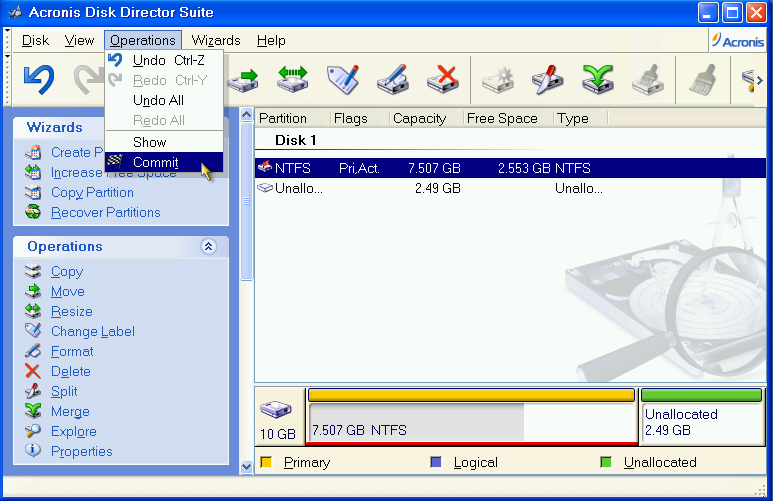Expand the toolbar overflow chevron

(760, 80)
